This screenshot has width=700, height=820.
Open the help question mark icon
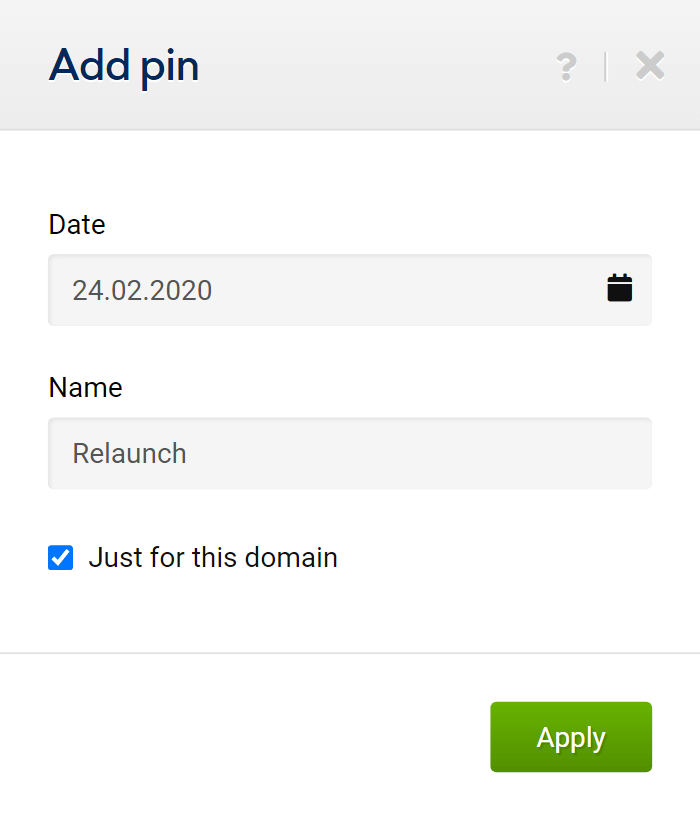tap(567, 67)
